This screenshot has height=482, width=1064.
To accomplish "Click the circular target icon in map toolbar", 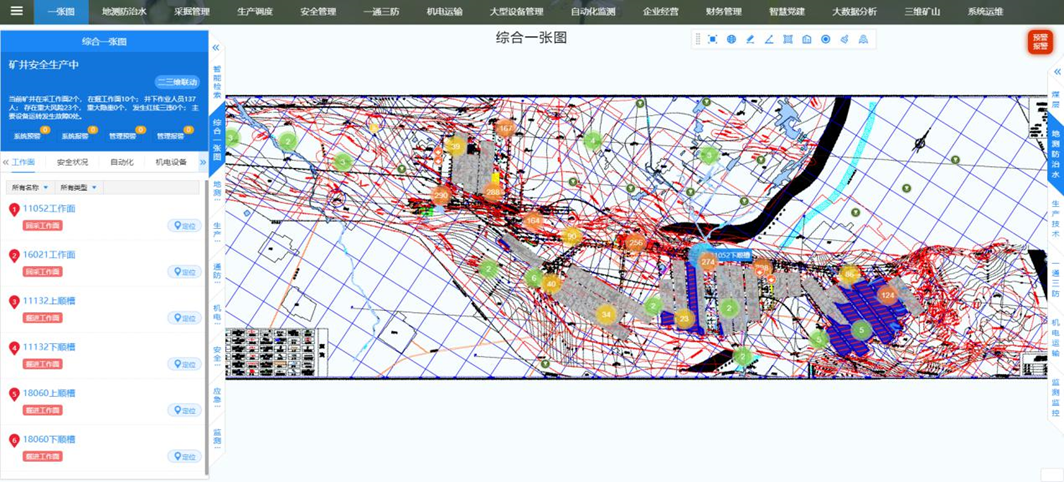I will pos(826,40).
